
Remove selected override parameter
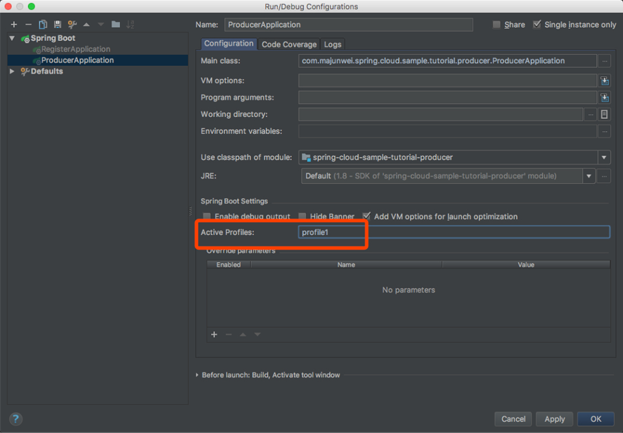point(228,334)
